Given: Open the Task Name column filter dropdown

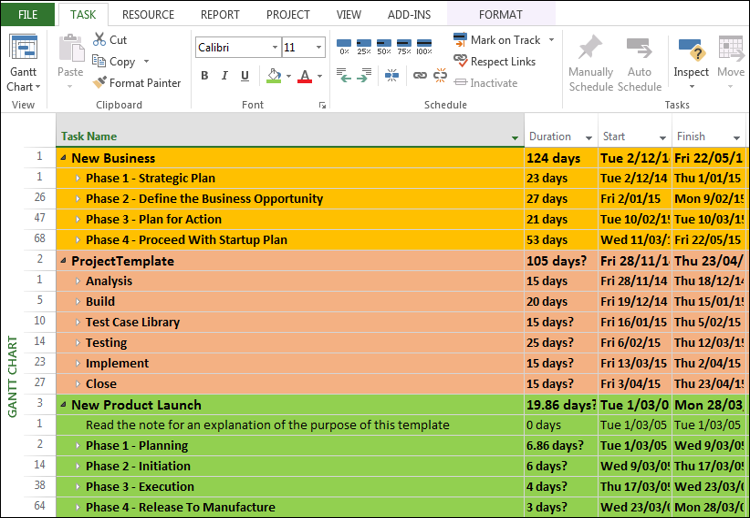Looking at the screenshot, I should [x=515, y=137].
